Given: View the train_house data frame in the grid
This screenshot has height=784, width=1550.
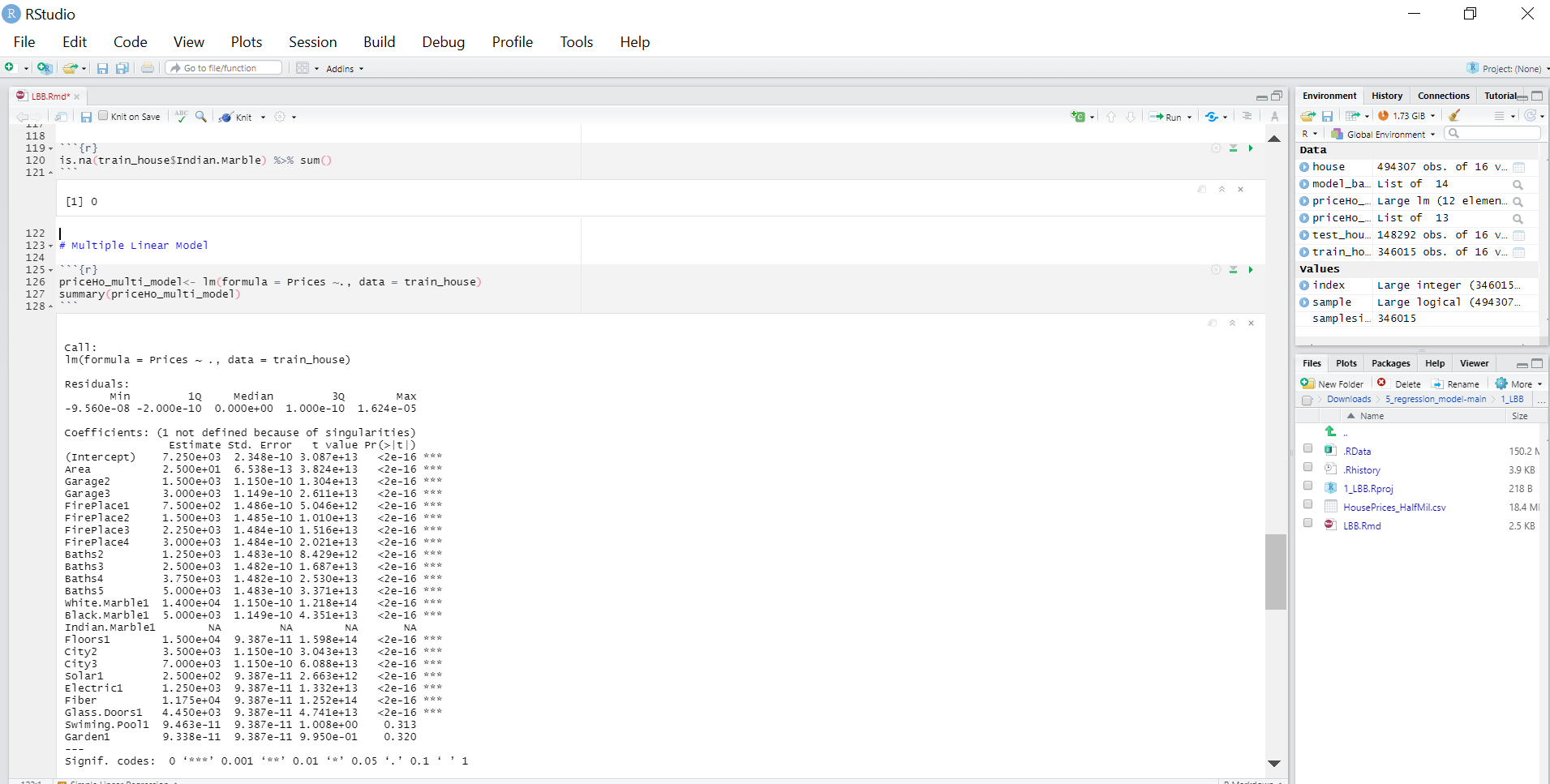Looking at the screenshot, I should (1519, 252).
